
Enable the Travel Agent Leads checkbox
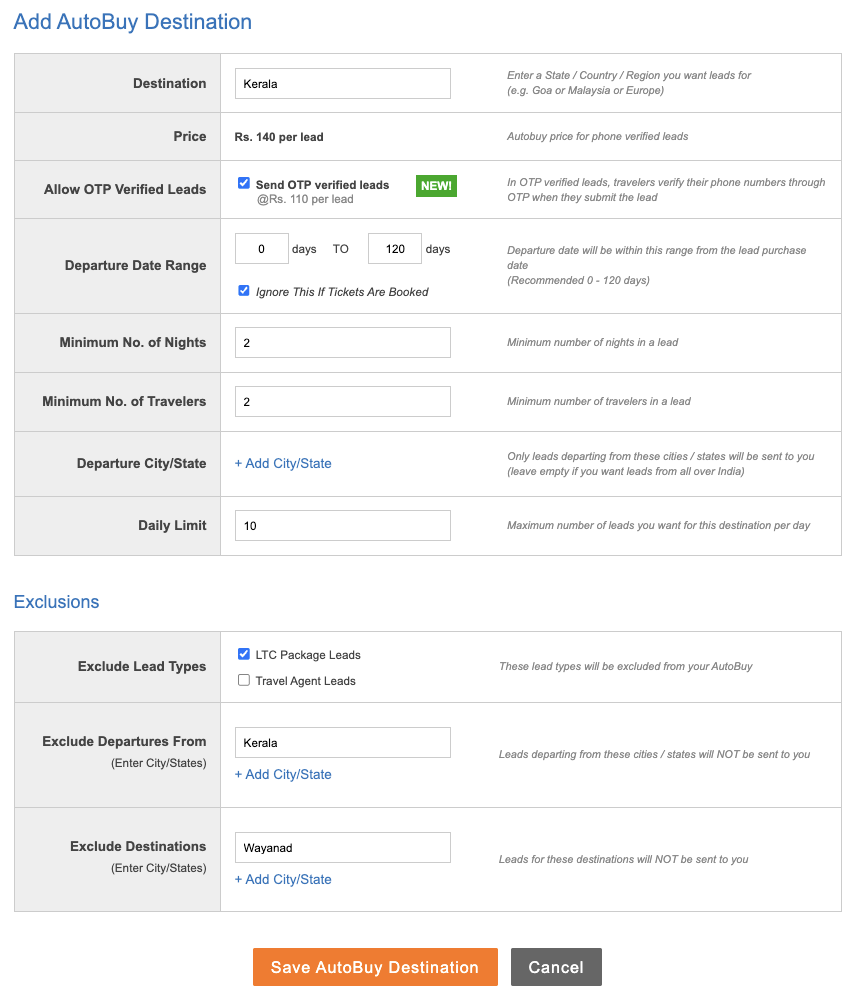244,680
